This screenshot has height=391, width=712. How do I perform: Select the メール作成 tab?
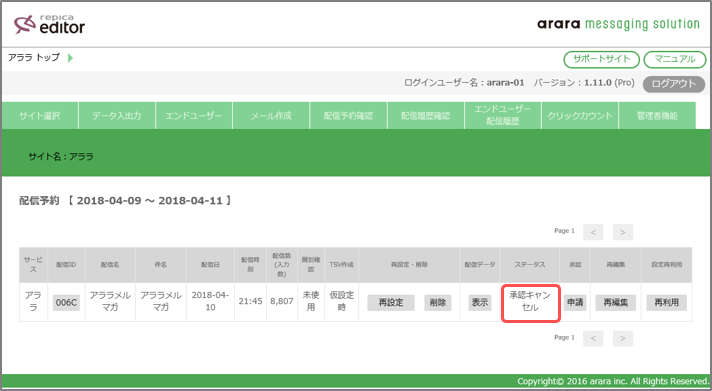point(271,116)
